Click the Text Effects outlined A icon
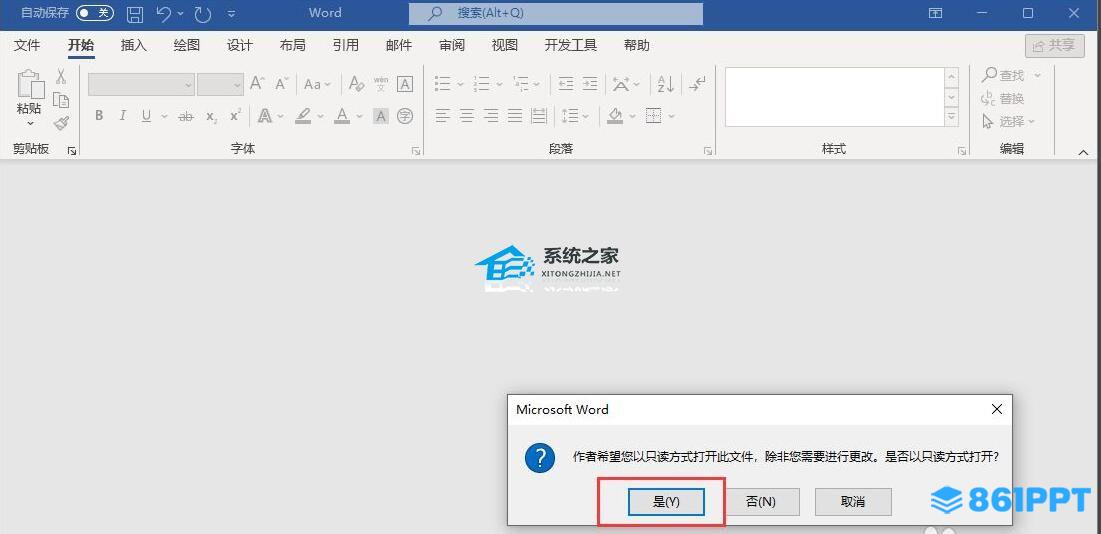 coord(265,116)
